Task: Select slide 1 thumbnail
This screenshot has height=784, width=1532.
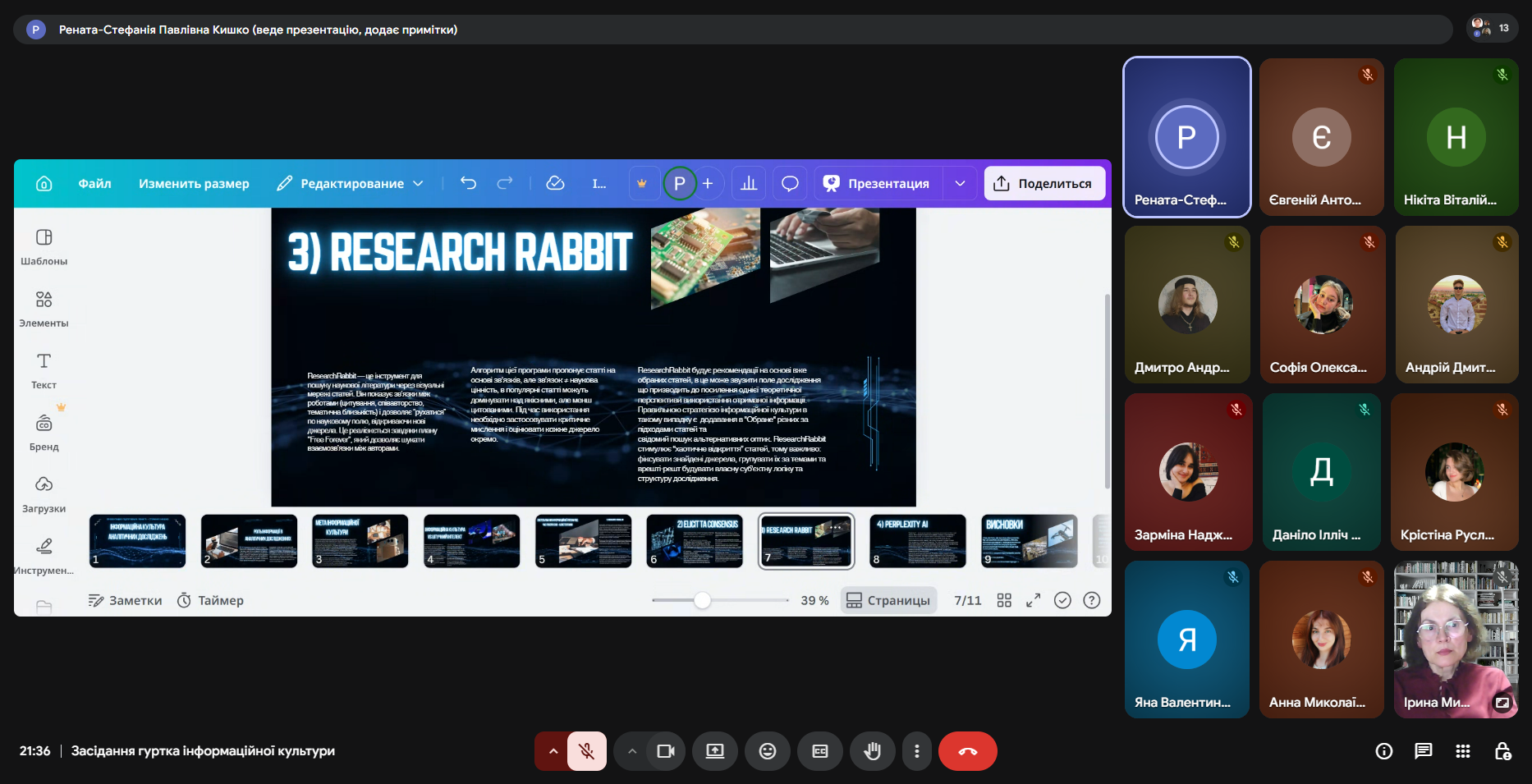Action: pos(138,541)
